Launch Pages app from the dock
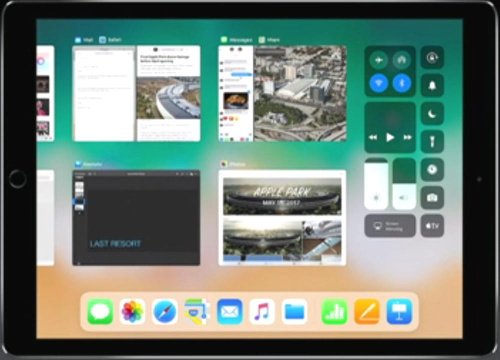 [367, 312]
